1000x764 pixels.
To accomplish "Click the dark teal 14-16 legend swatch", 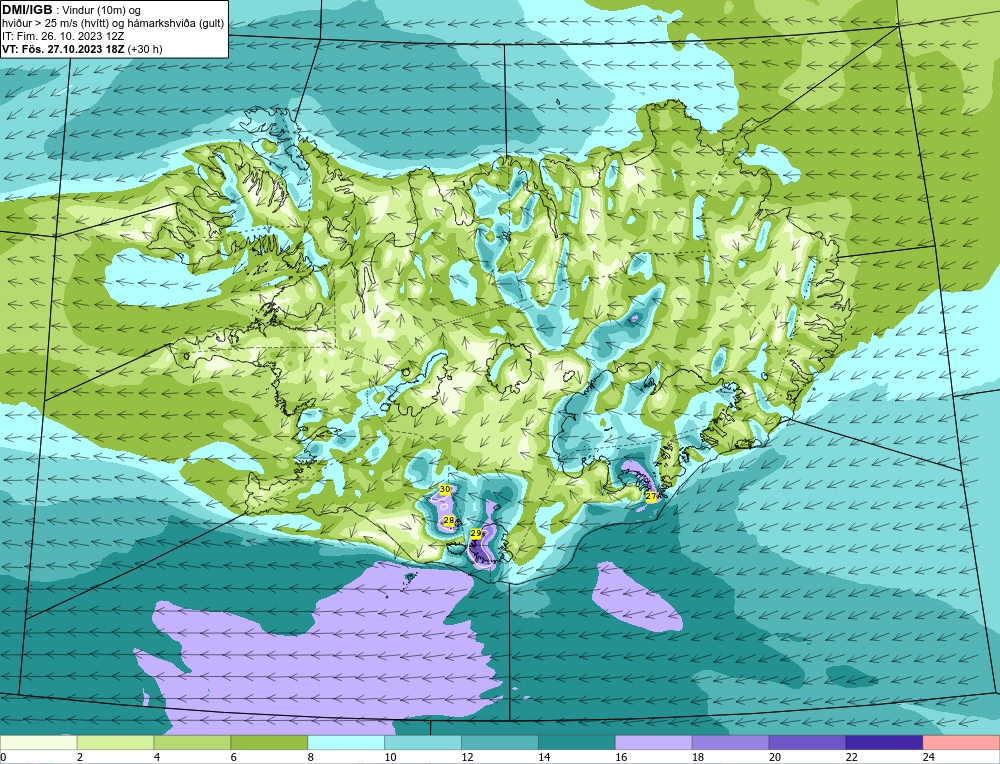I will [x=577, y=743].
